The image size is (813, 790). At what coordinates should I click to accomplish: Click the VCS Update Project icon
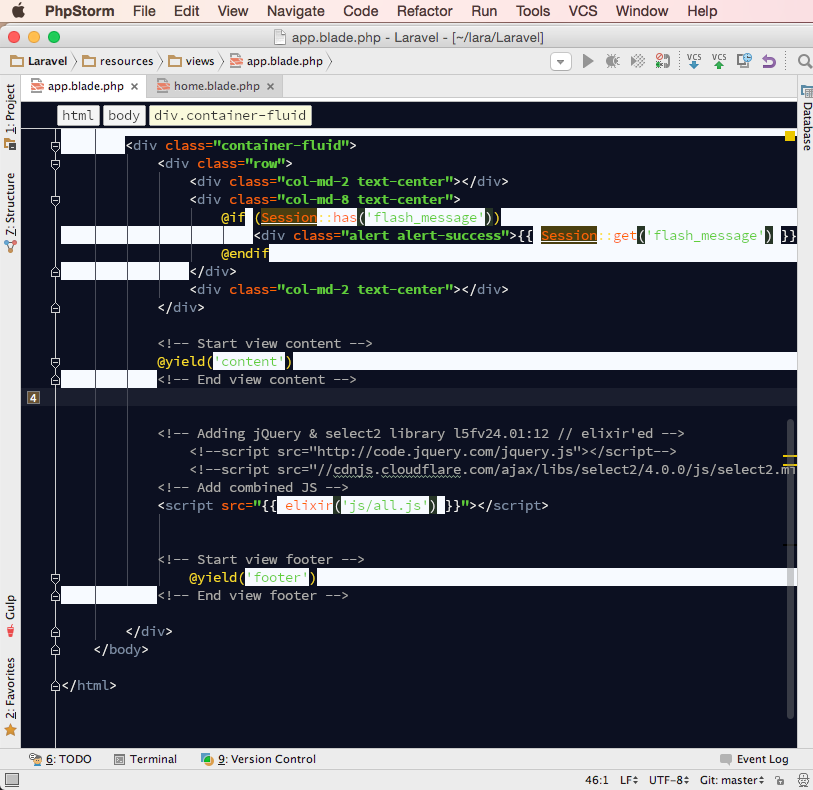tap(694, 61)
